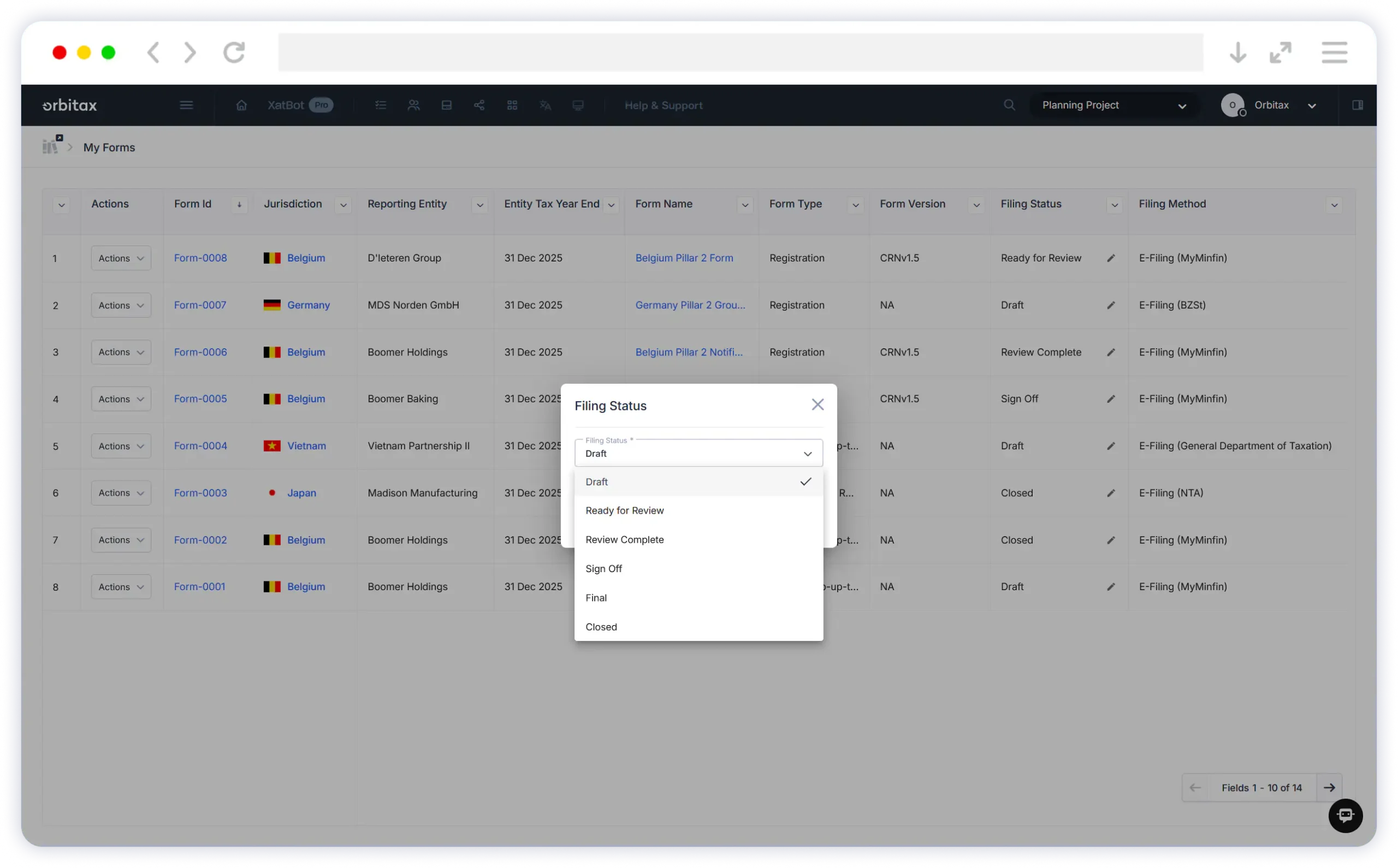The image size is (1398, 868).
Task: Select Ready for Review option
Action: point(698,511)
